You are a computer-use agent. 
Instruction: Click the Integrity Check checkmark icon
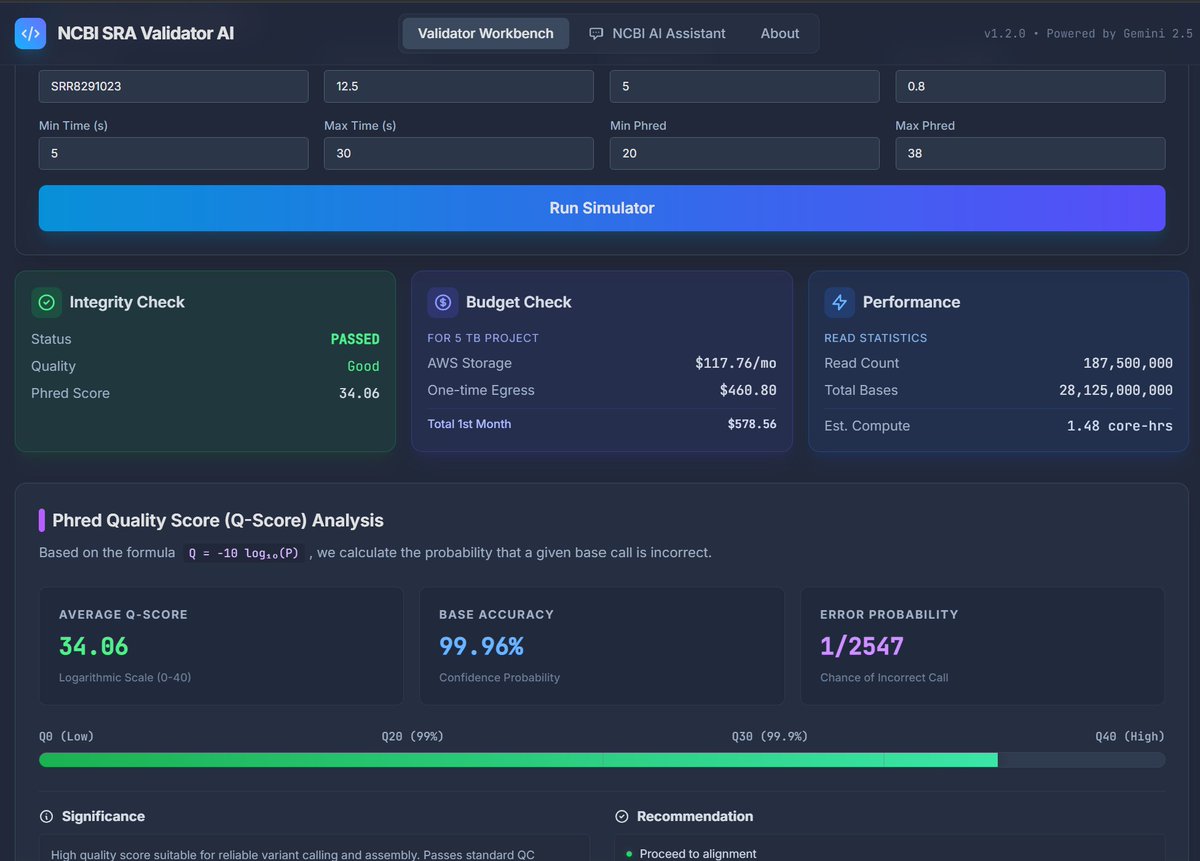46,302
